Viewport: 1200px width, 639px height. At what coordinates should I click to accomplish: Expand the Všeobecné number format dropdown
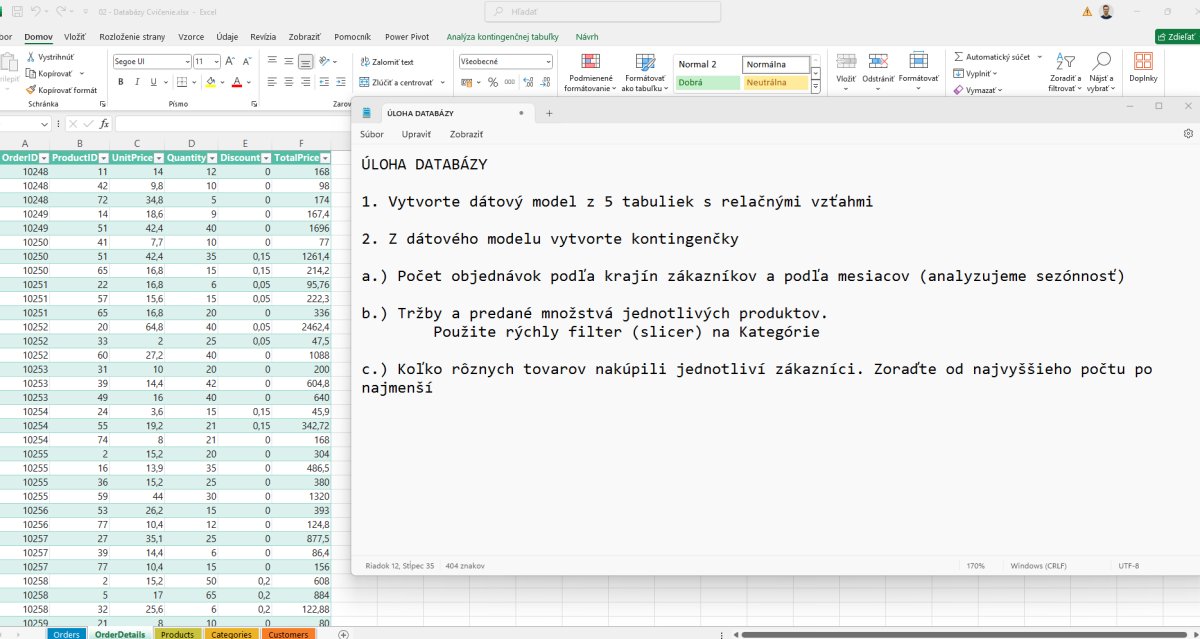pos(547,62)
